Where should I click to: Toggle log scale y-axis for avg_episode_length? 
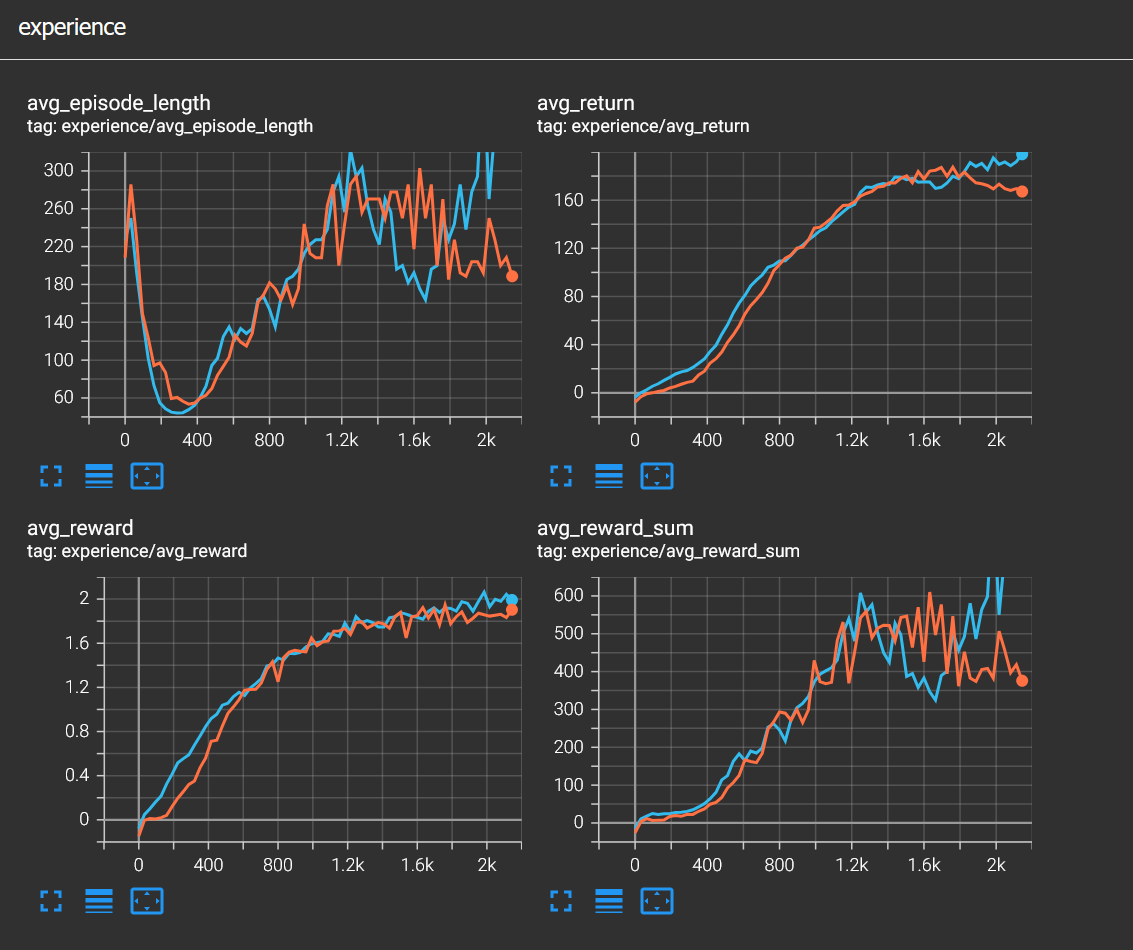99,476
